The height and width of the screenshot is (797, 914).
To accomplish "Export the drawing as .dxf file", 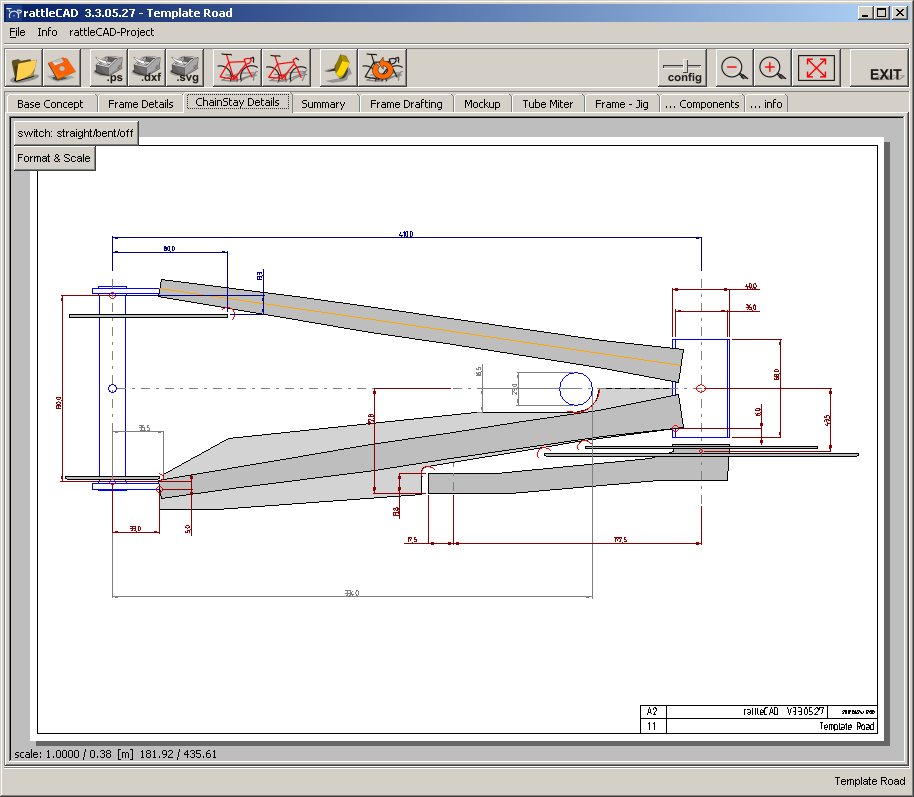I will tap(147, 68).
